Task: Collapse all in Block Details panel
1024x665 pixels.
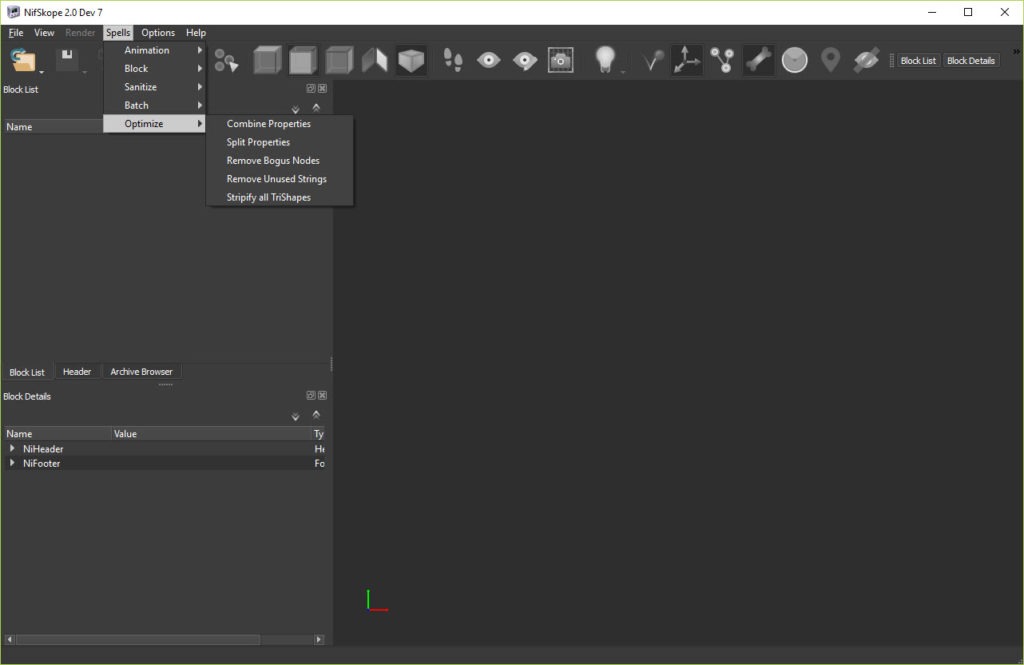Action: [x=316, y=414]
